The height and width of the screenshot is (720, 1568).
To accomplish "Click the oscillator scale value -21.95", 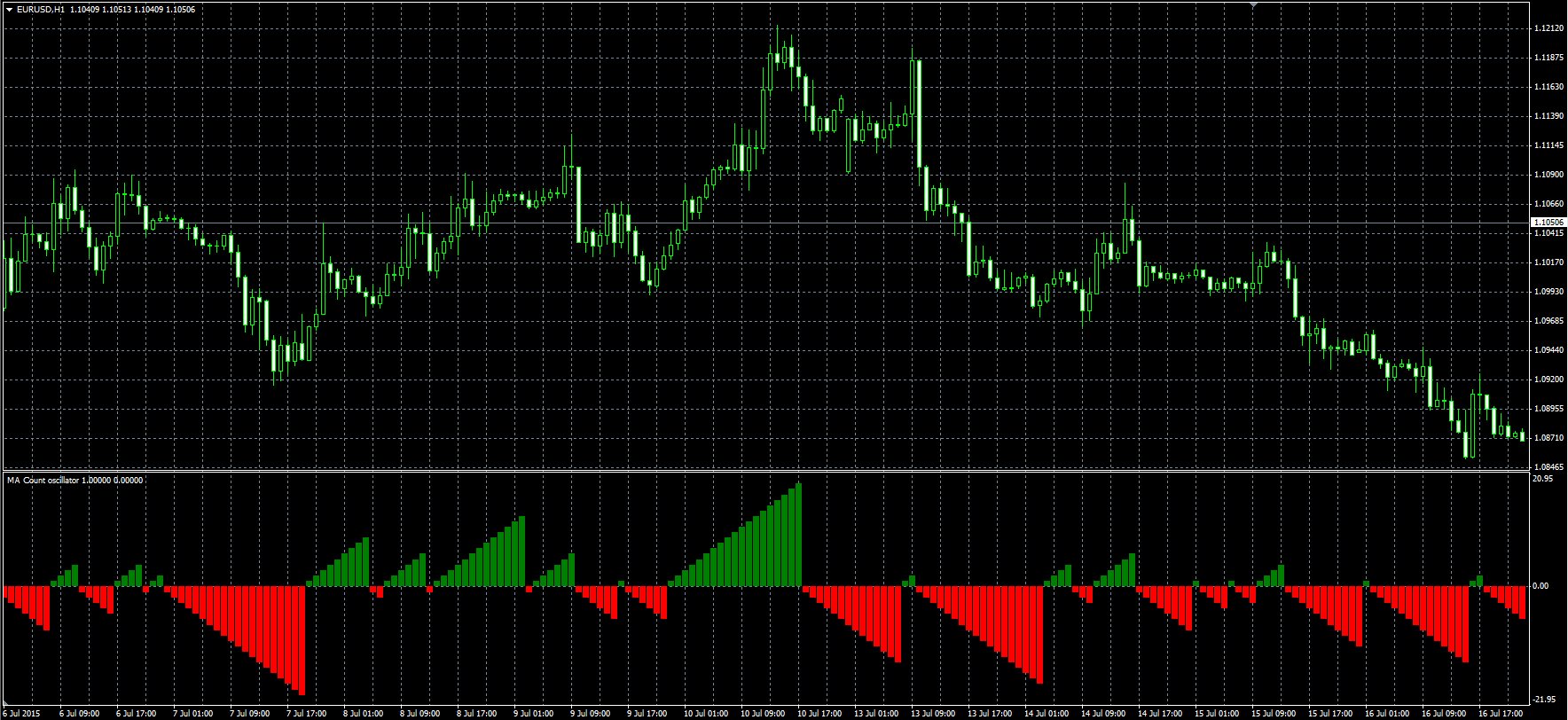I will click(x=1543, y=700).
